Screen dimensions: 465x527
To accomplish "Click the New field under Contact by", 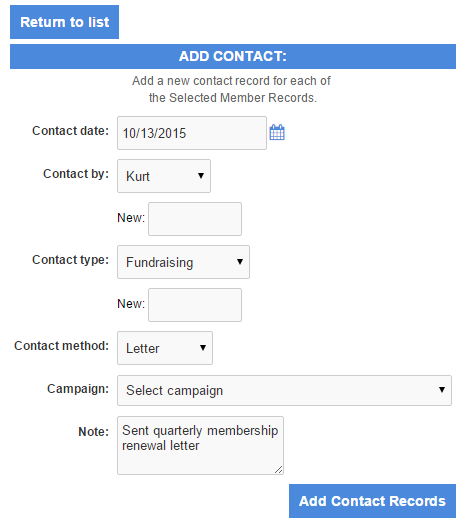I will tap(195, 219).
